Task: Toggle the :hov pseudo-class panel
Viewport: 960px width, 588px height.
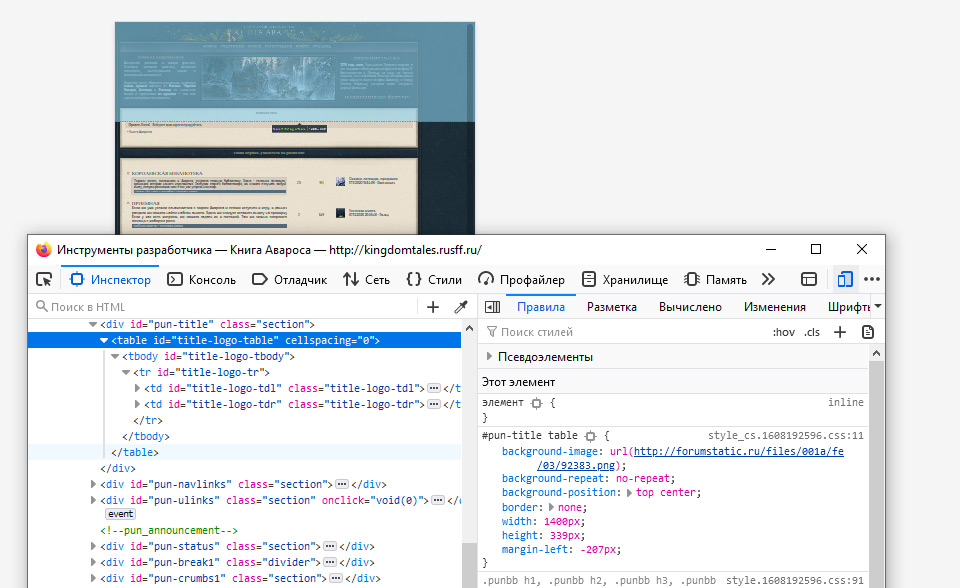Action: click(784, 332)
